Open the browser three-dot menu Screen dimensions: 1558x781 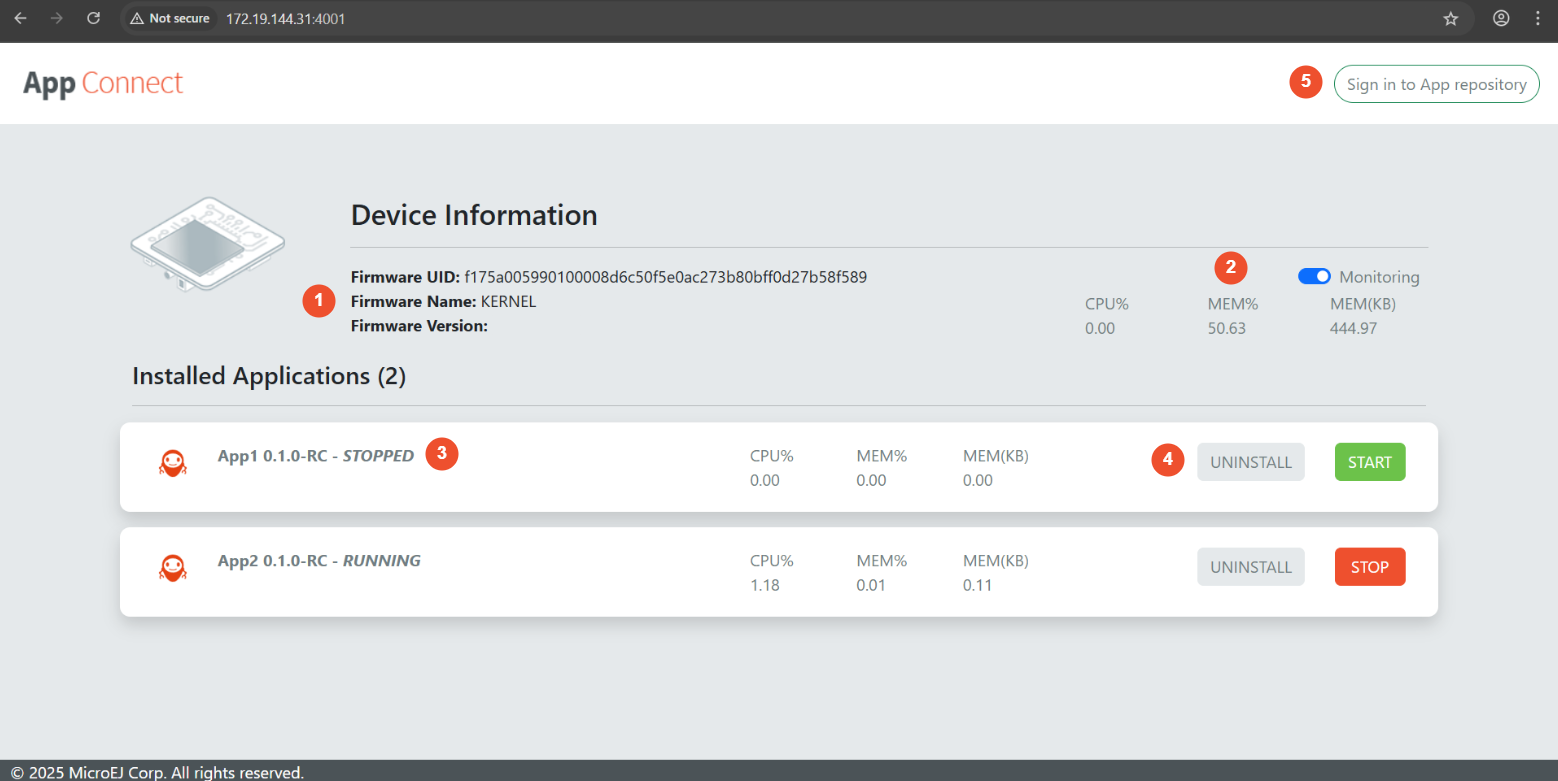coord(1537,18)
